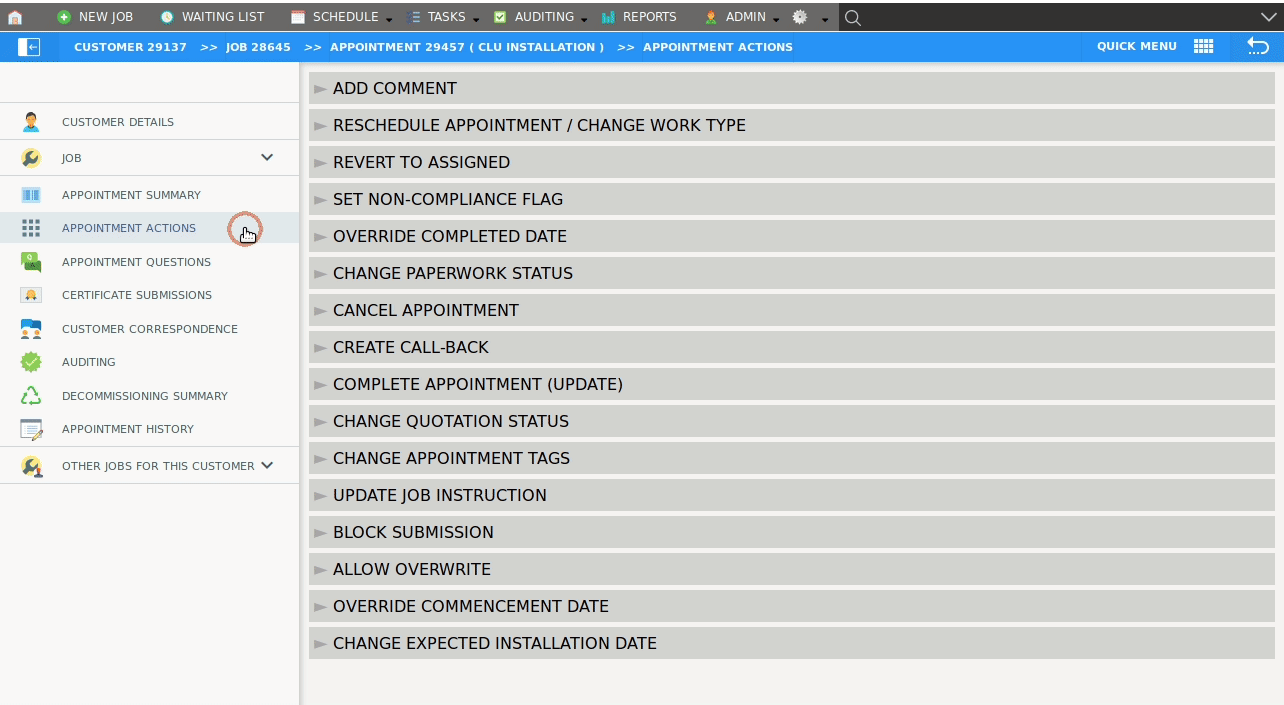This screenshot has width=1284, height=705.
Task: Click the New Job button
Action: (96, 17)
